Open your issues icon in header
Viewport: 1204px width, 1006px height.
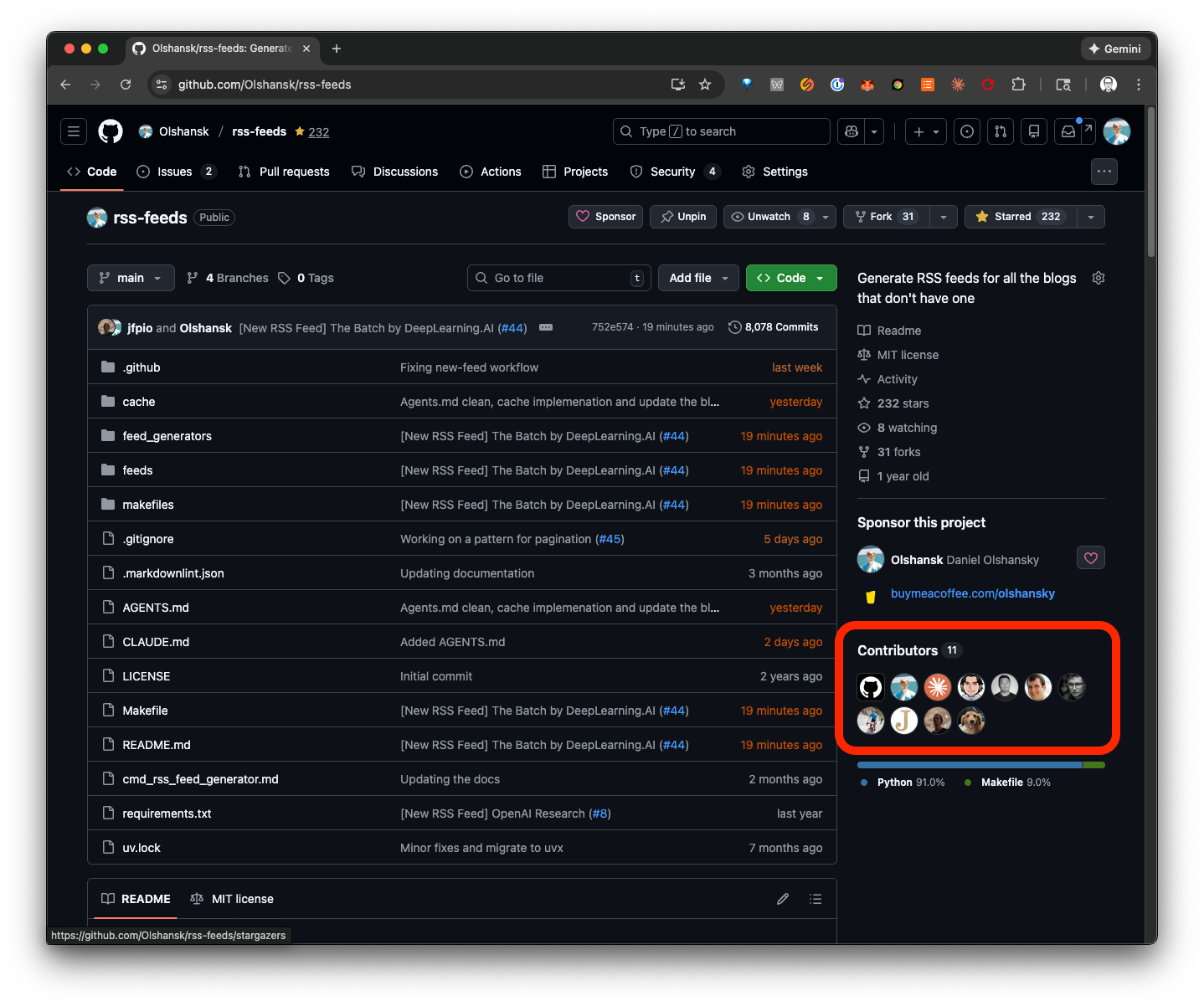click(x=967, y=131)
